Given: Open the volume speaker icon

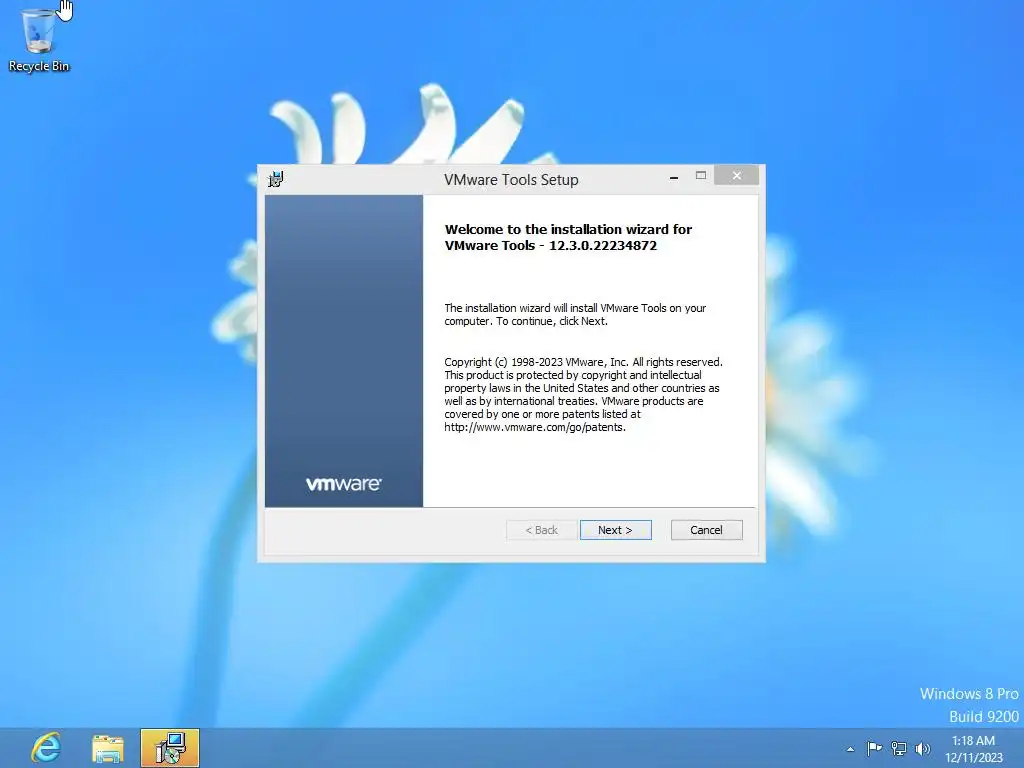Looking at the screenshot, I should tap(922, 748).
